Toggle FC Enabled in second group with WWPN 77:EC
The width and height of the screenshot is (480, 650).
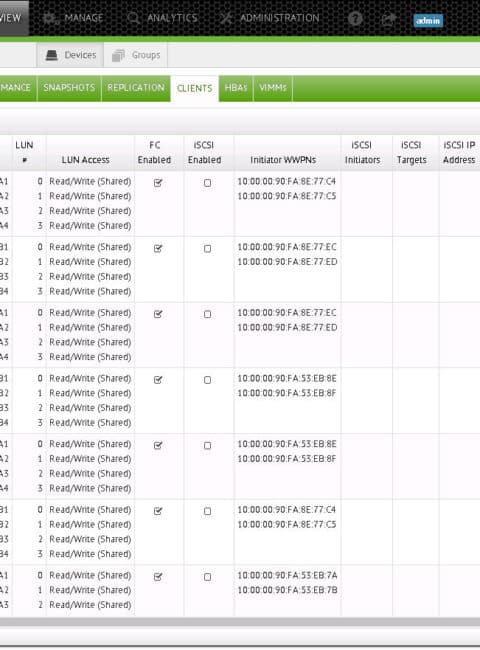(x=158, y=248)
